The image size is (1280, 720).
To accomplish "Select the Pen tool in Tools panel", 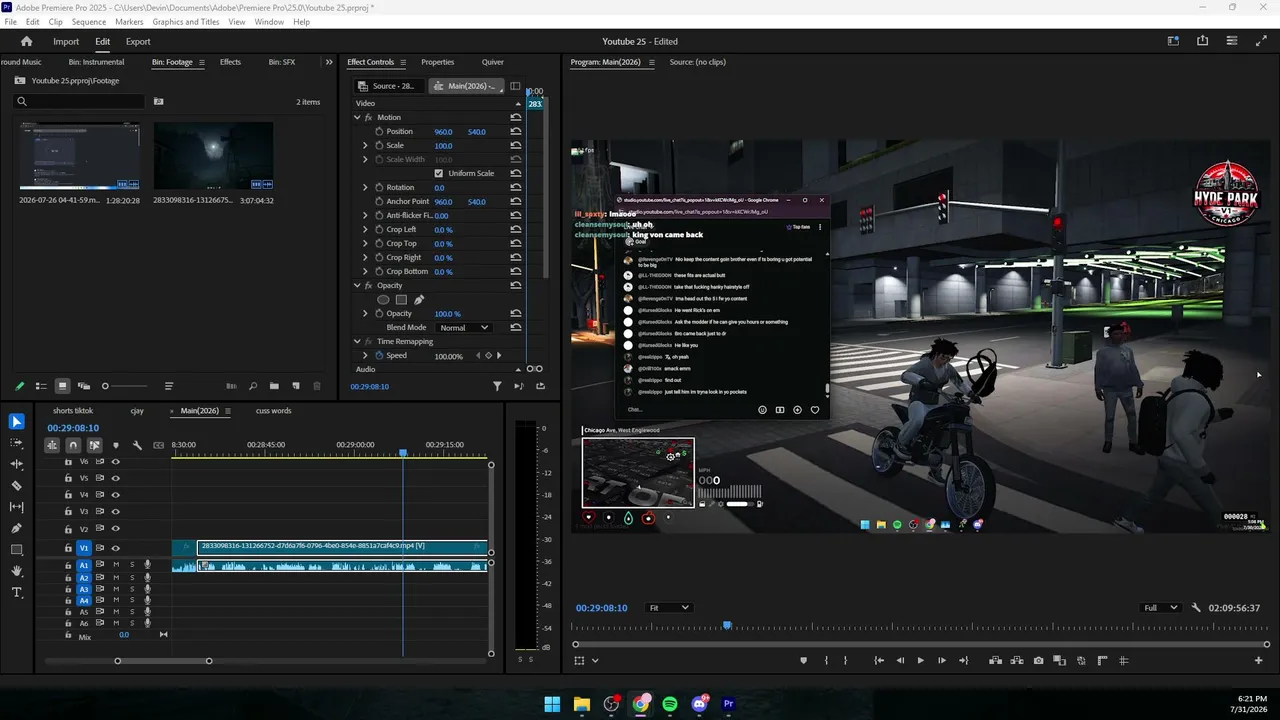I will point(17,528).
